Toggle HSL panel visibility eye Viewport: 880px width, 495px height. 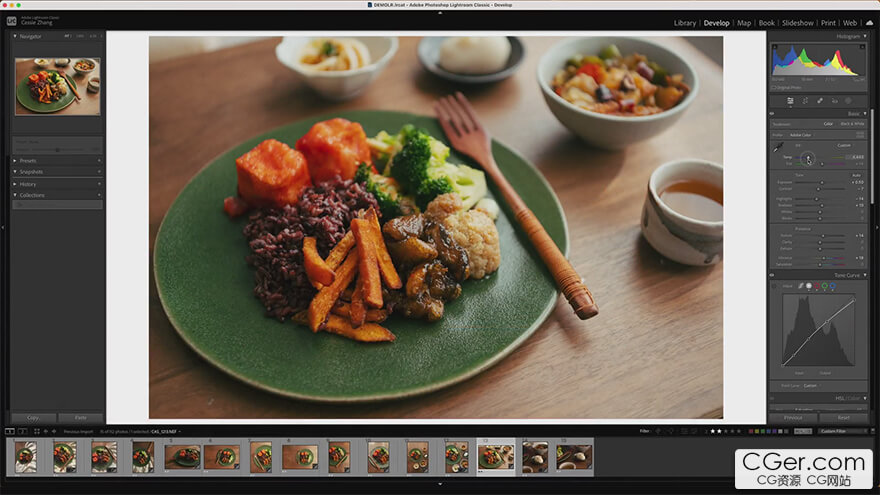click(x=772, y=398)
